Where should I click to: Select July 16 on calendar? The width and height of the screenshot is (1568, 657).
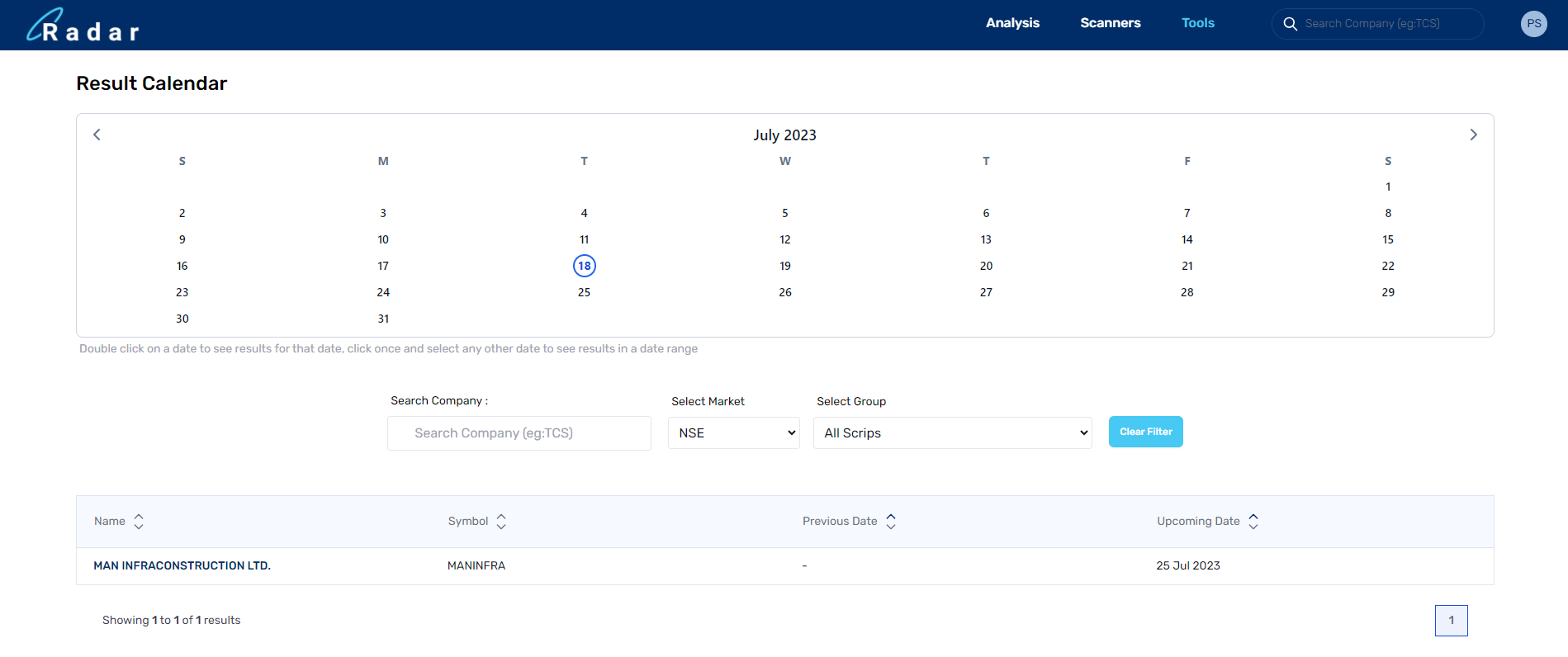coord(182,266)
